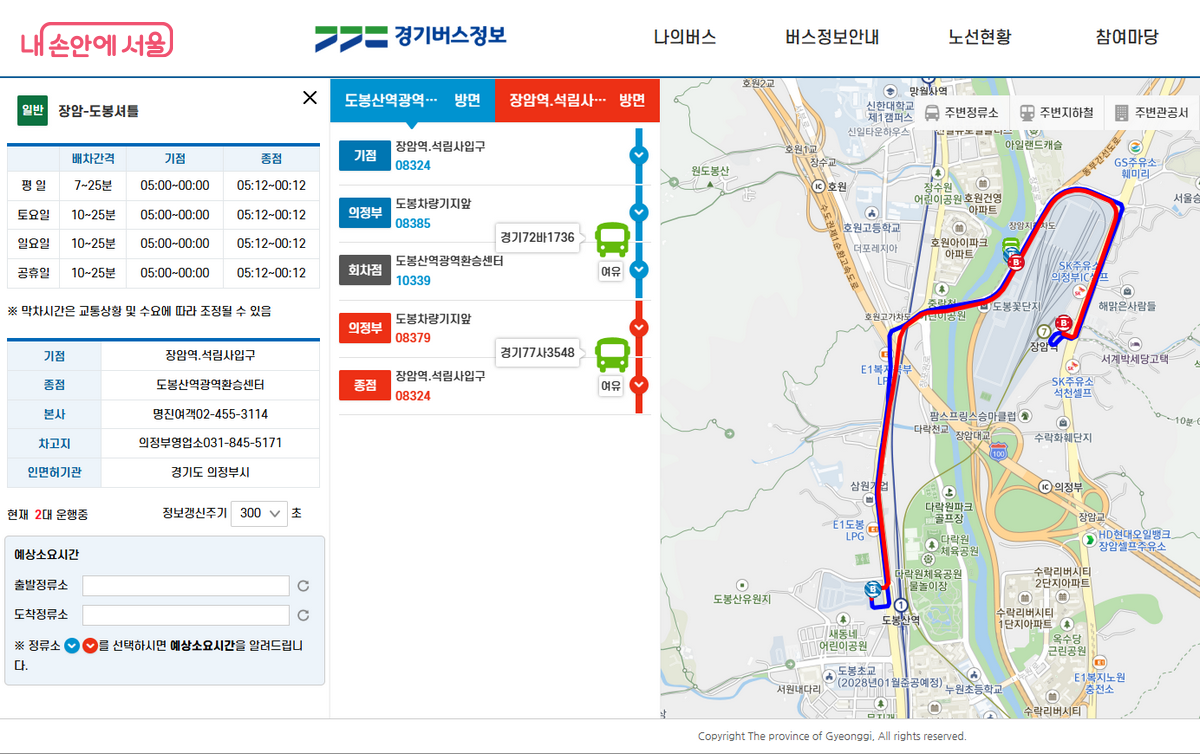Screen dimensions: 1200x754
Task: Click the blue bus stop marker near 도봉산역
Action: 873,589
